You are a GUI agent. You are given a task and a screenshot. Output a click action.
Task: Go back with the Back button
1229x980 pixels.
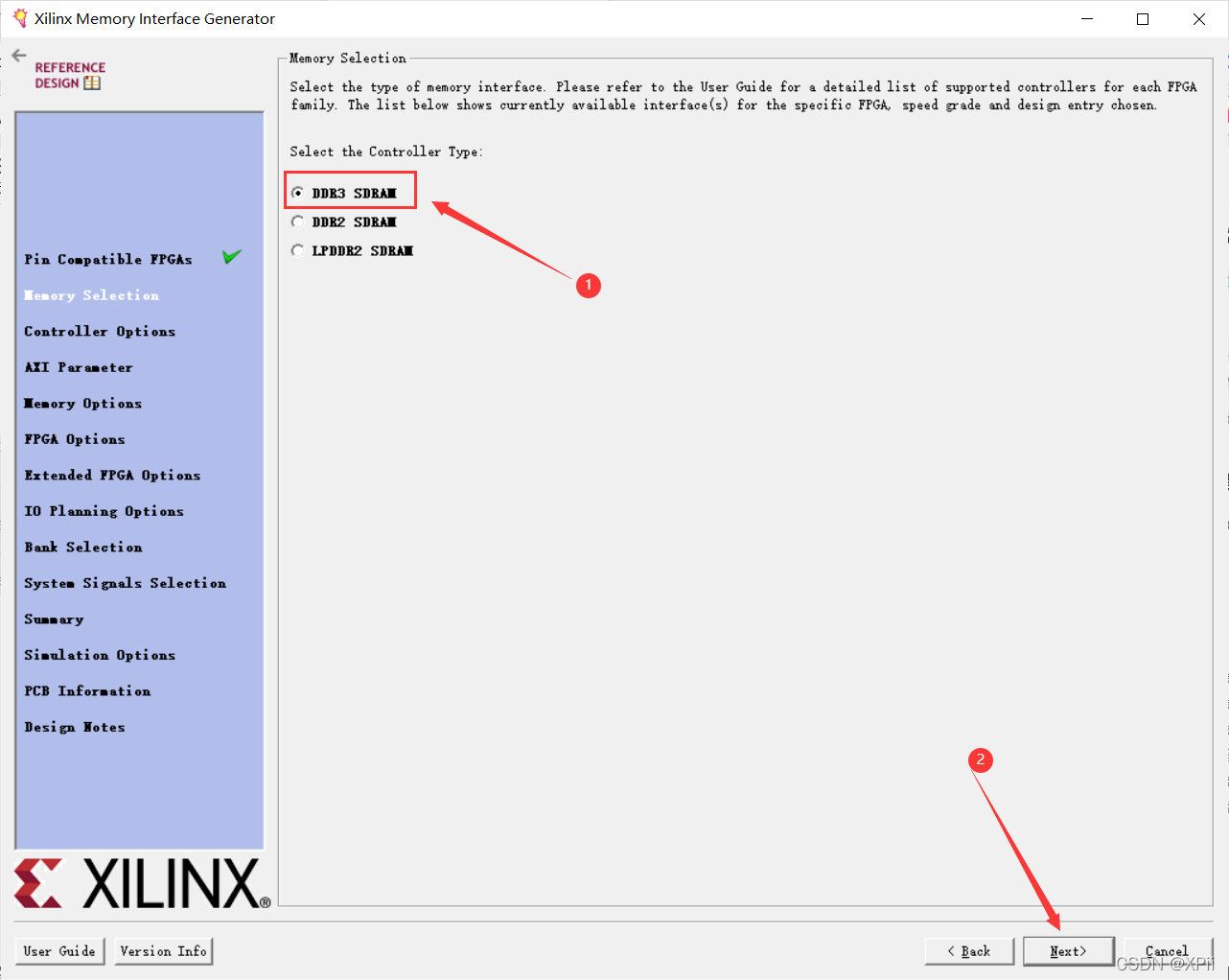pos(969,951)
